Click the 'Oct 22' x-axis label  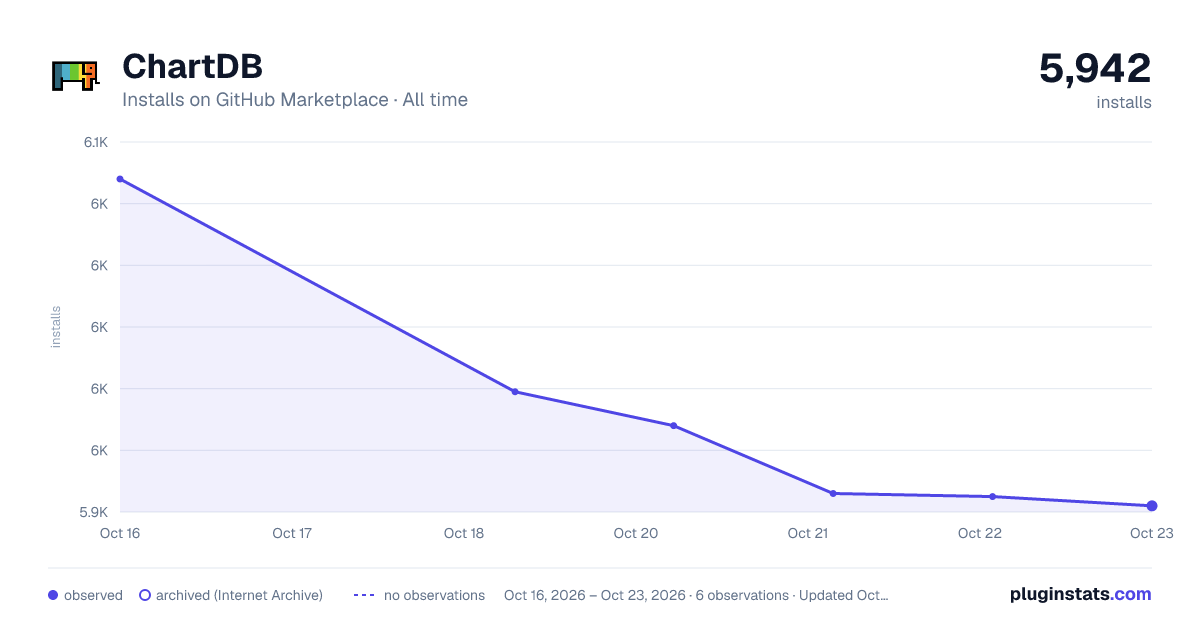980,533
